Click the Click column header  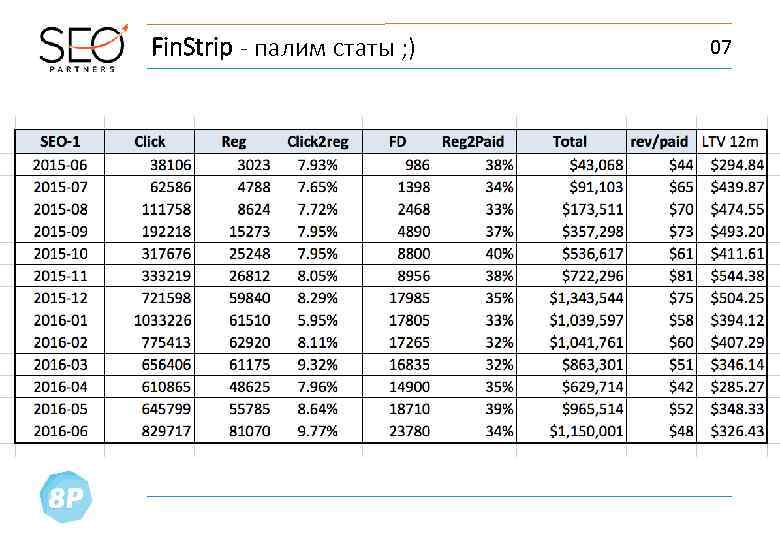point(150,142)
